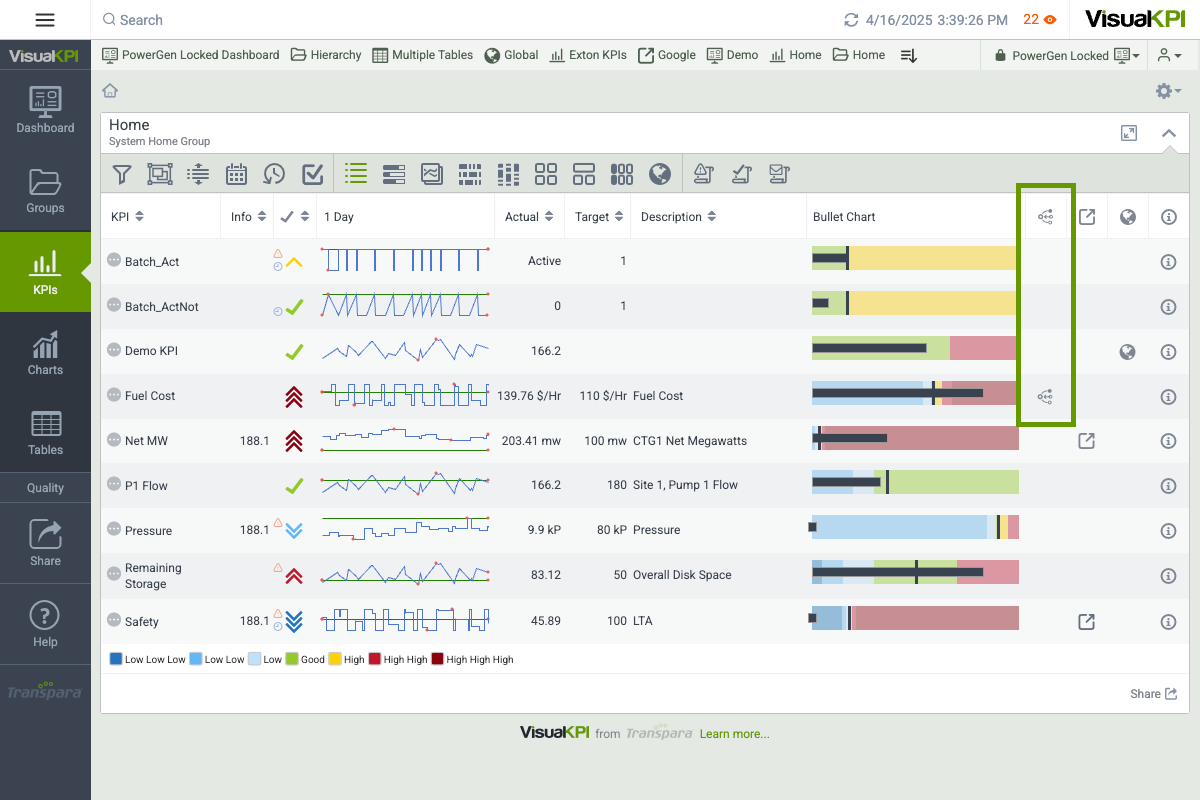Switch to the horizontal bars view icon
Image resolution: width=1200 pixels, height=800 pixels.
coord(393,174)
